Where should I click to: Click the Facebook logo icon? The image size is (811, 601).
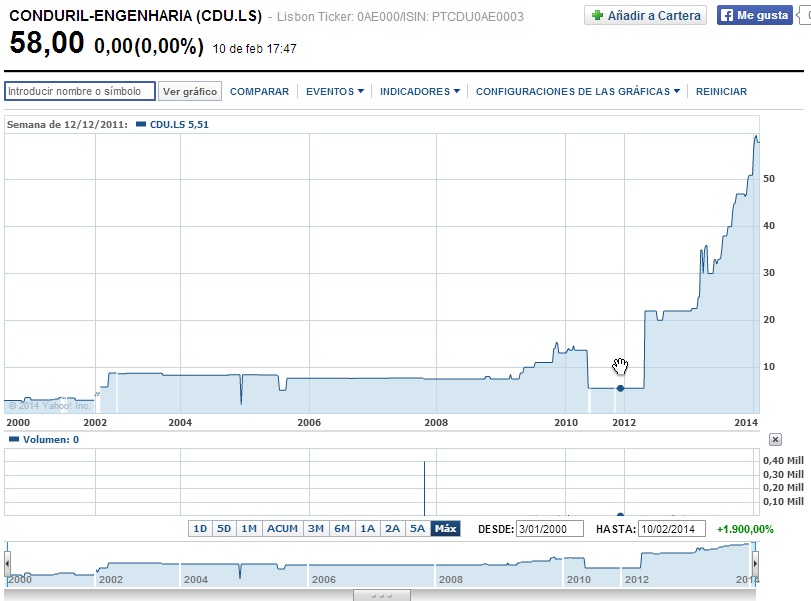[x=727, y=16]
